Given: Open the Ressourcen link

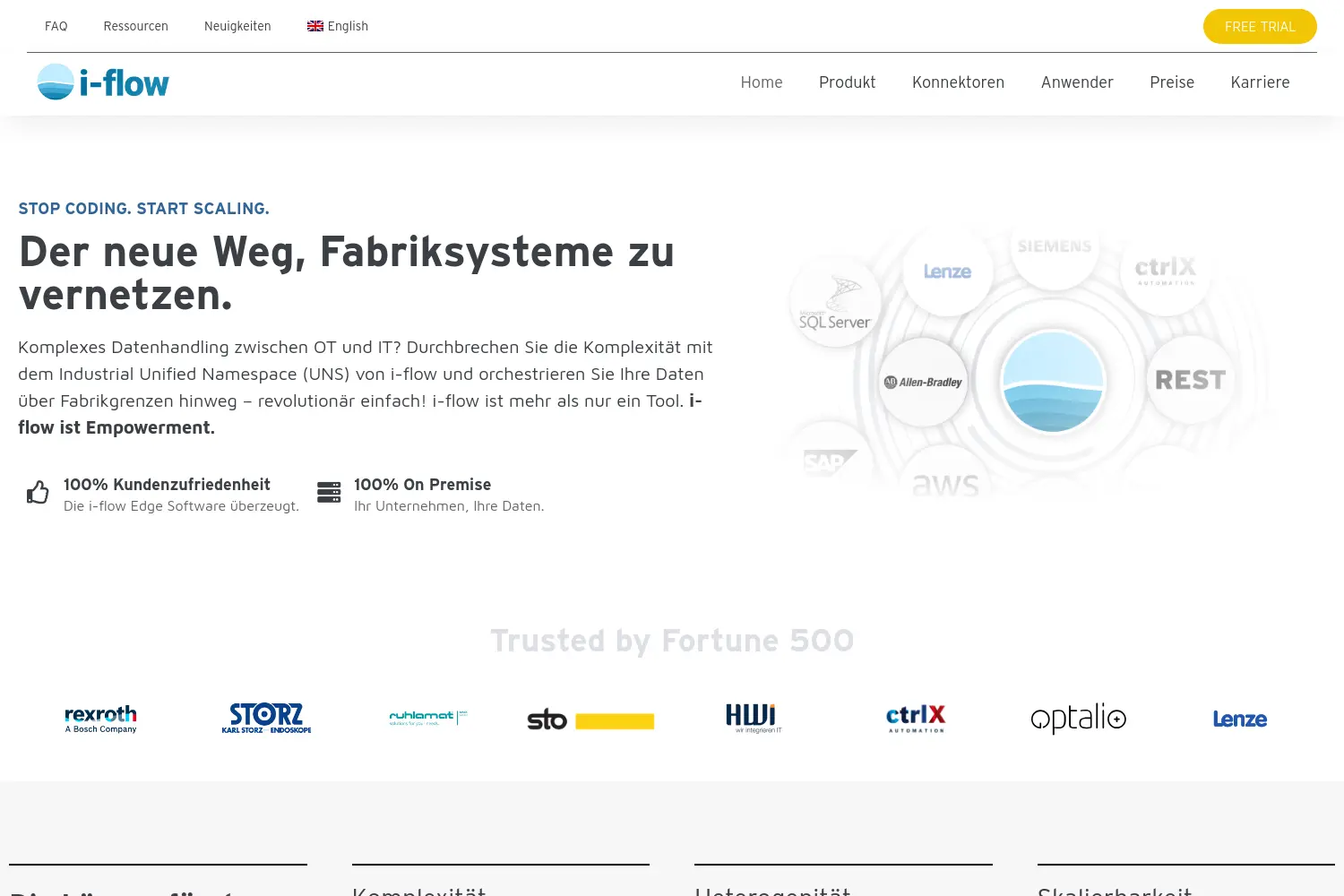Looking at the screenshot, I should coord(136,26).
